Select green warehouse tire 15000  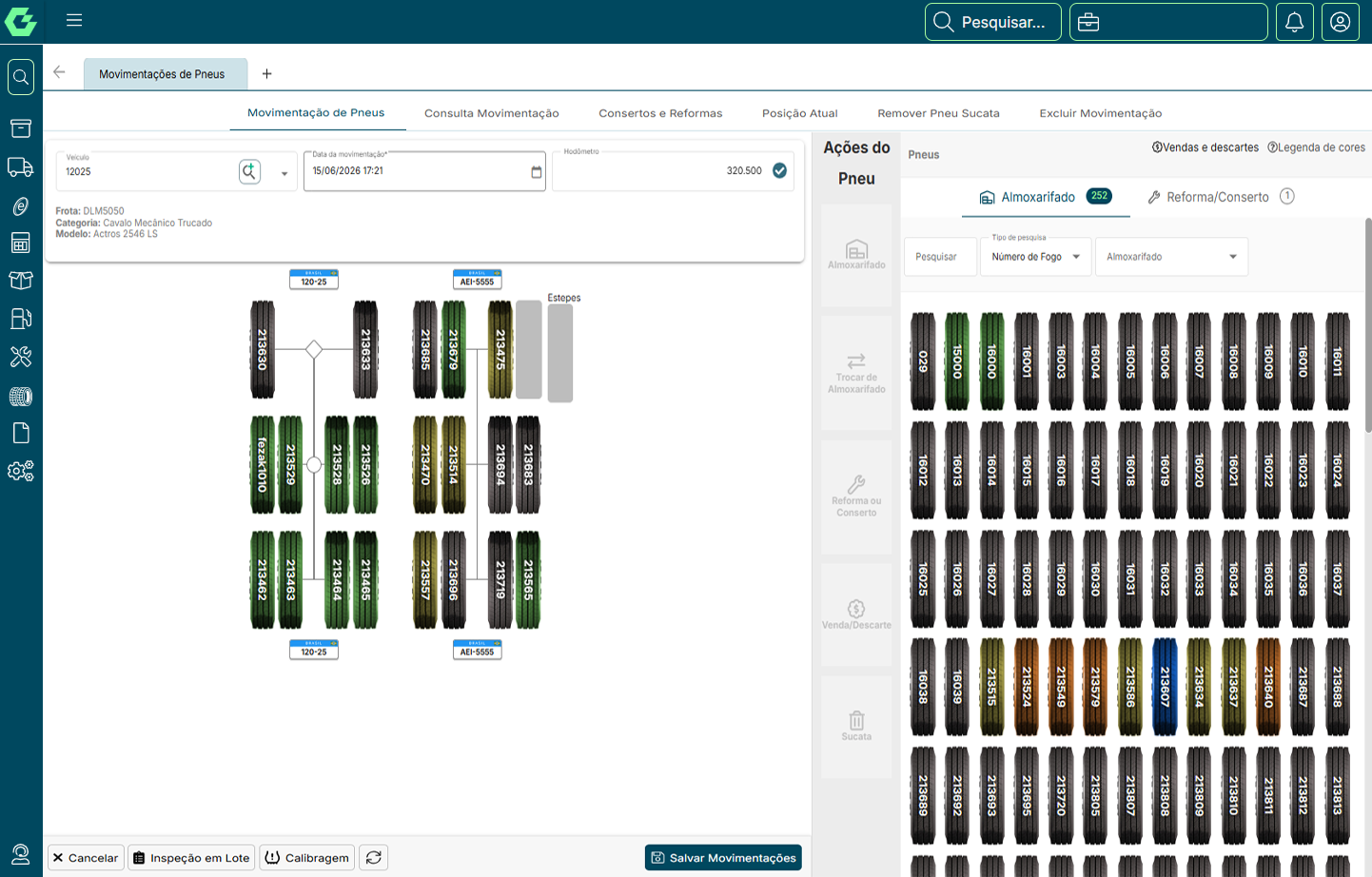(957, 361)
